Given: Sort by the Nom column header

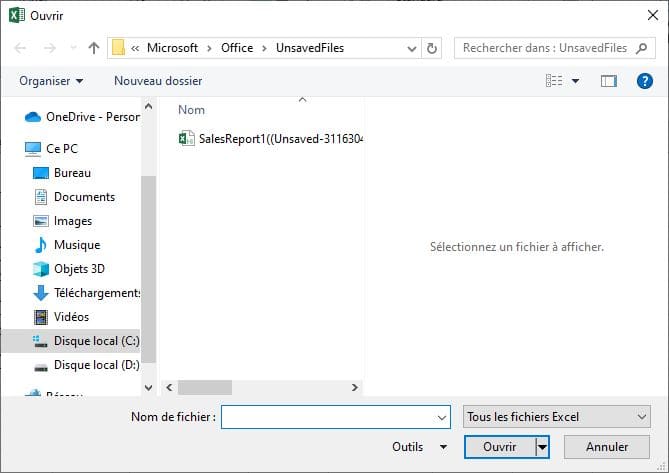Looking at the screenshot, I should pyautogui.click(x=191, y=110).
